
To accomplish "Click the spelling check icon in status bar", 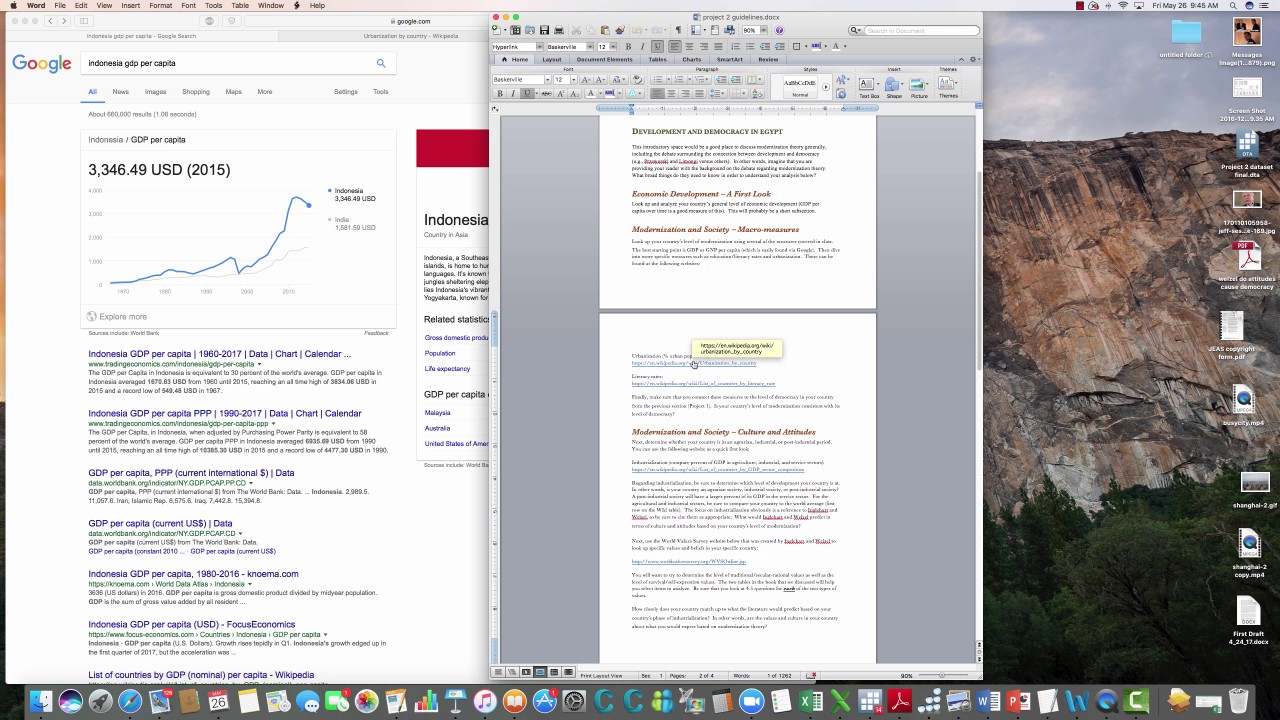I will [810, 675].
